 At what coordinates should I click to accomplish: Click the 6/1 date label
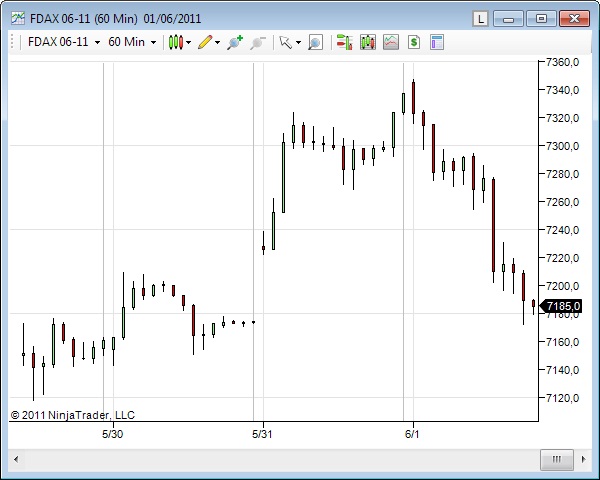point(412,434)
